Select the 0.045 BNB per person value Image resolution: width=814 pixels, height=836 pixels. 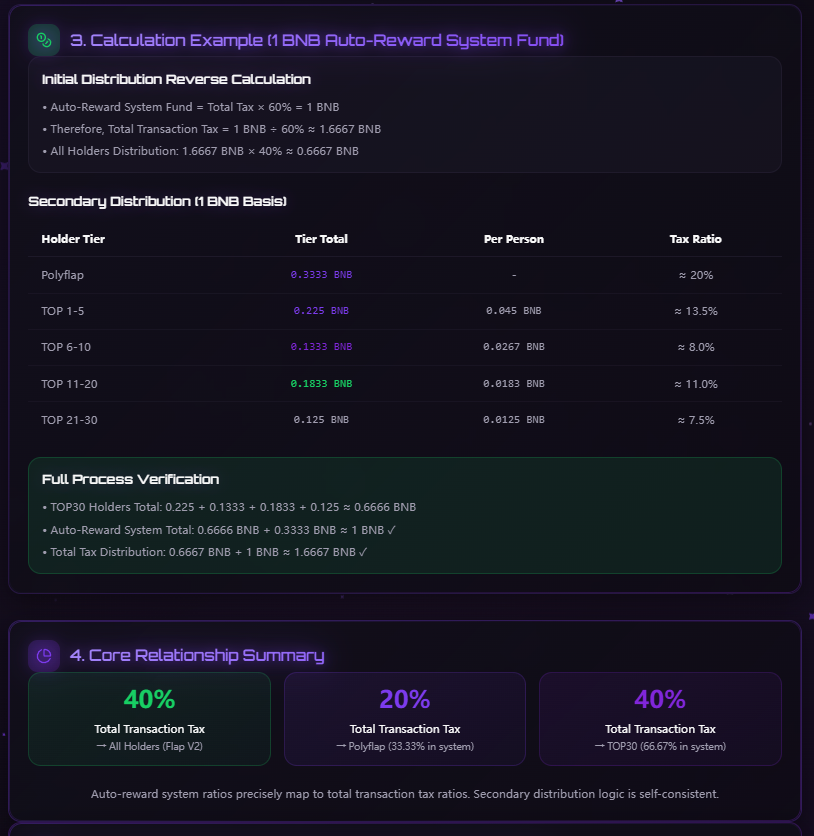514,310
